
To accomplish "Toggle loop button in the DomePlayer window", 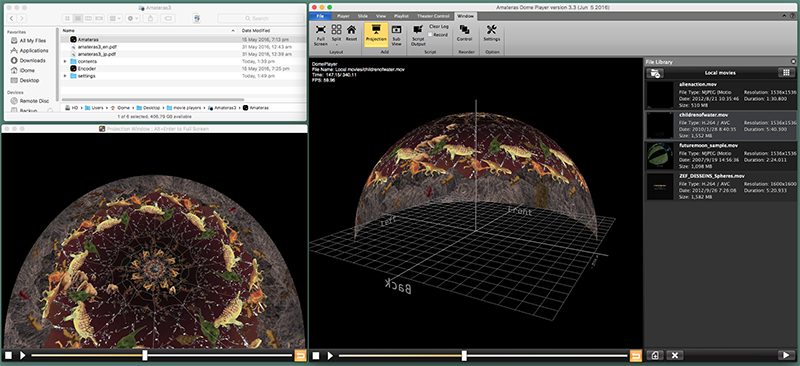I will (636, 356).
